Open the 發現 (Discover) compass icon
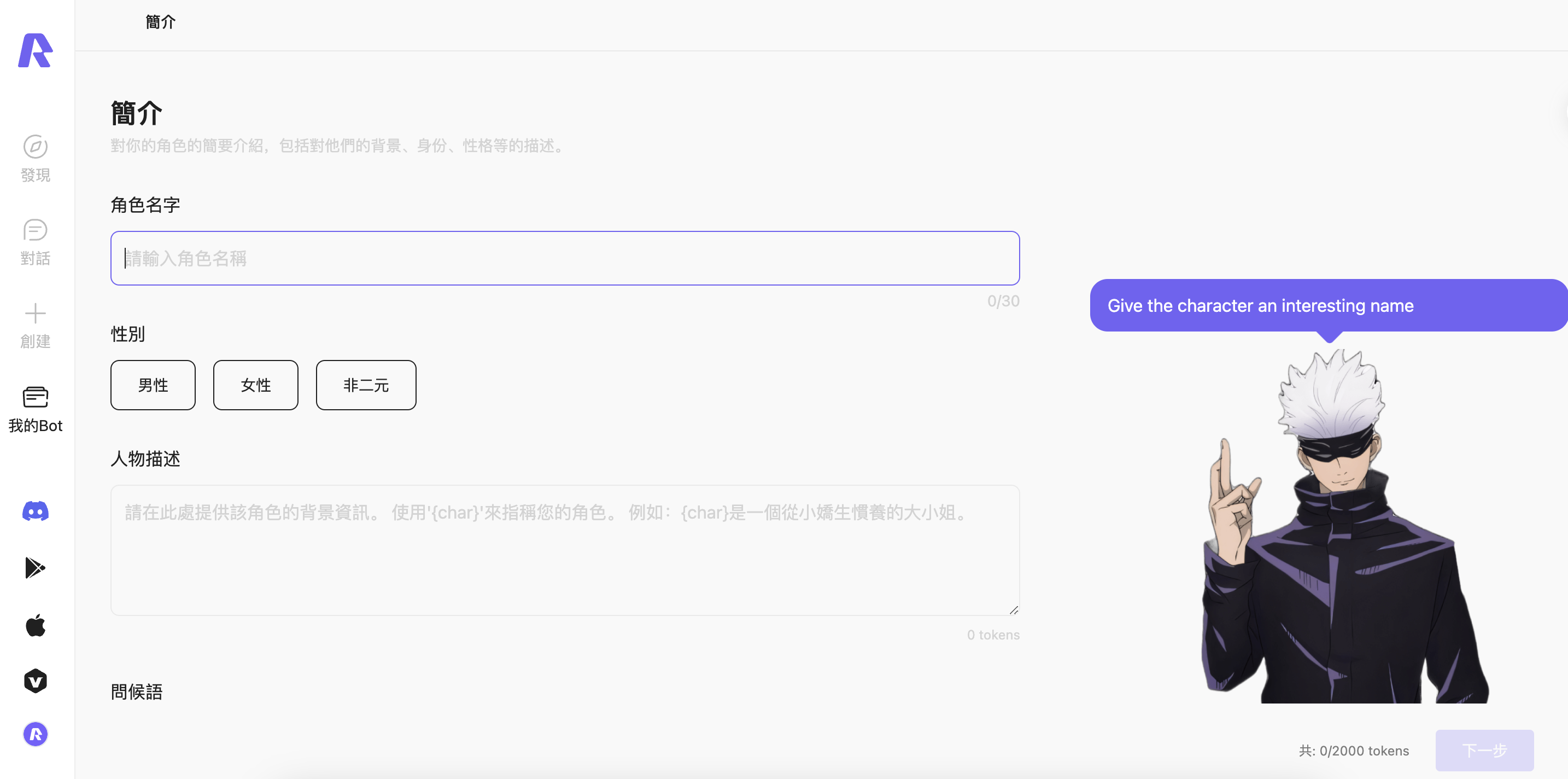1568x779 pixels. point(36,147)
